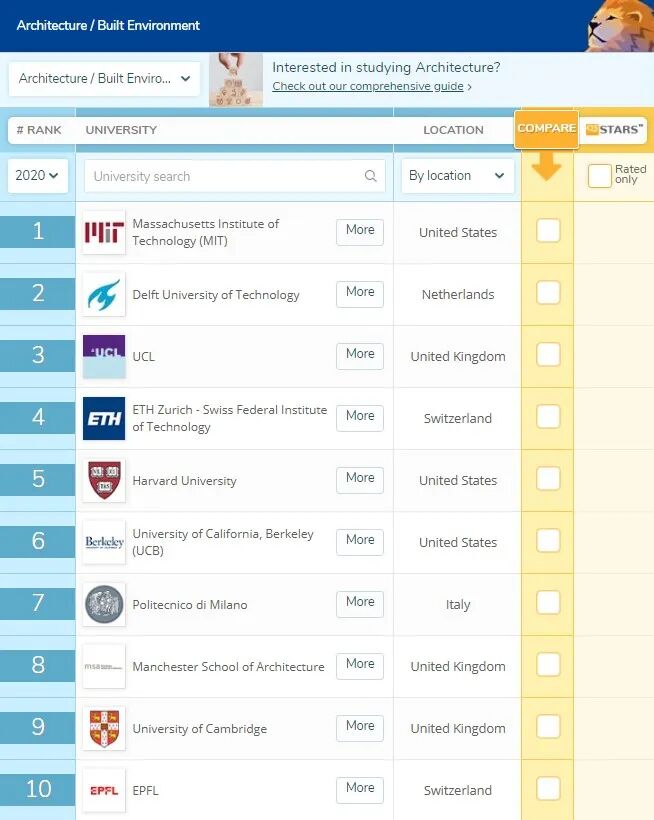This screenshot has width=654, height=820.
Task: Tick the compare checkbox for UCL
Action: (548, 355)
